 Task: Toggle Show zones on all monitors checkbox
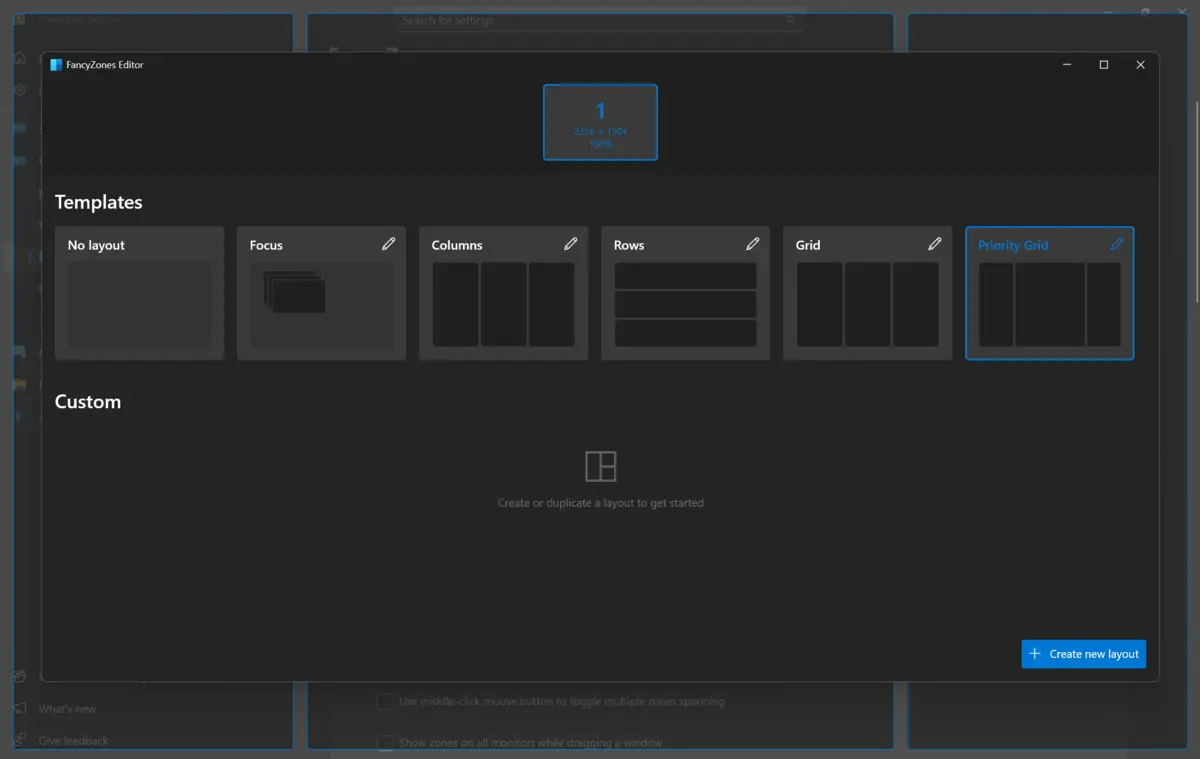[384, 742]
